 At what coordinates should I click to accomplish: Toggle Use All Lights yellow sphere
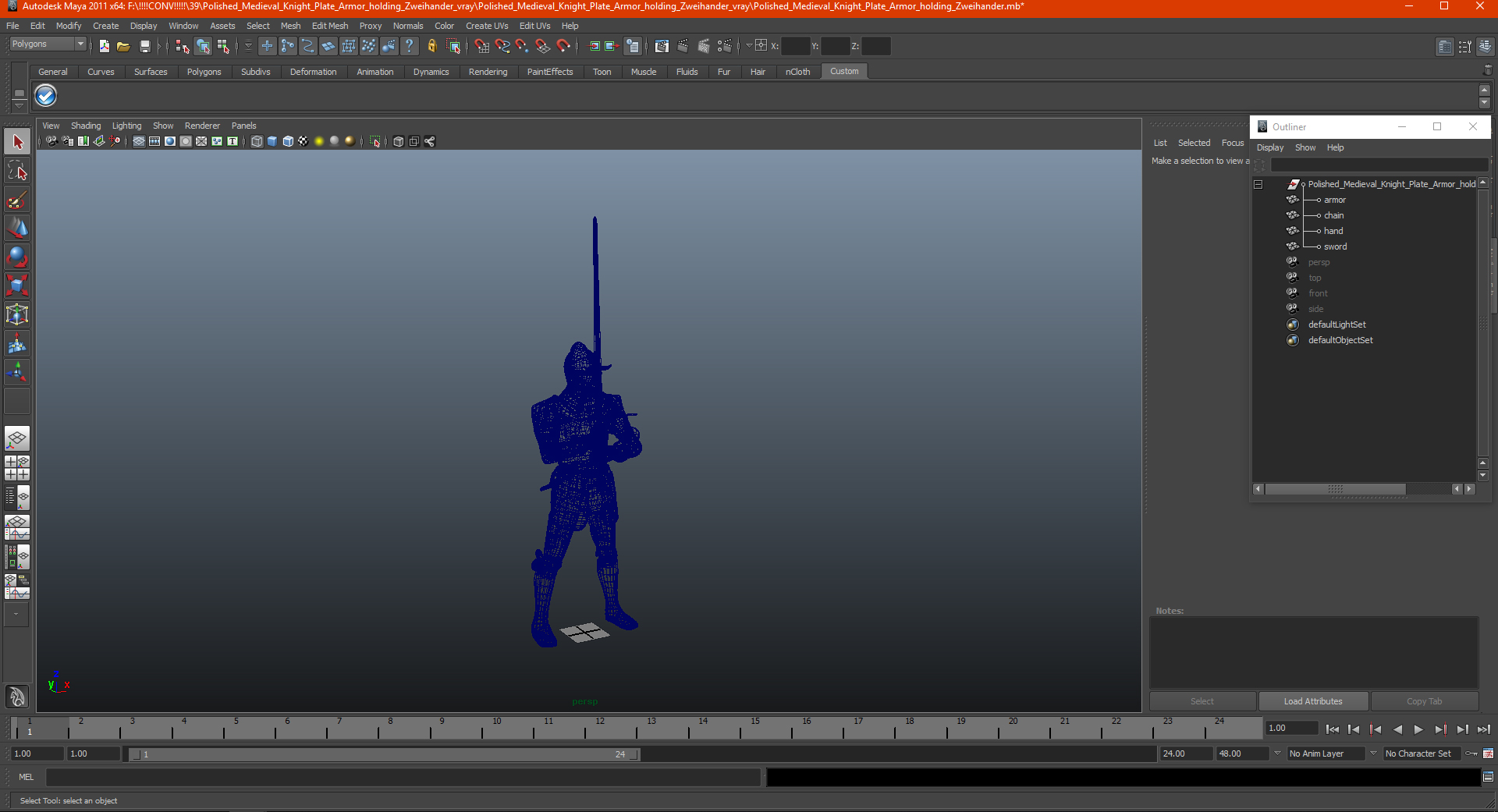(319, 141)
